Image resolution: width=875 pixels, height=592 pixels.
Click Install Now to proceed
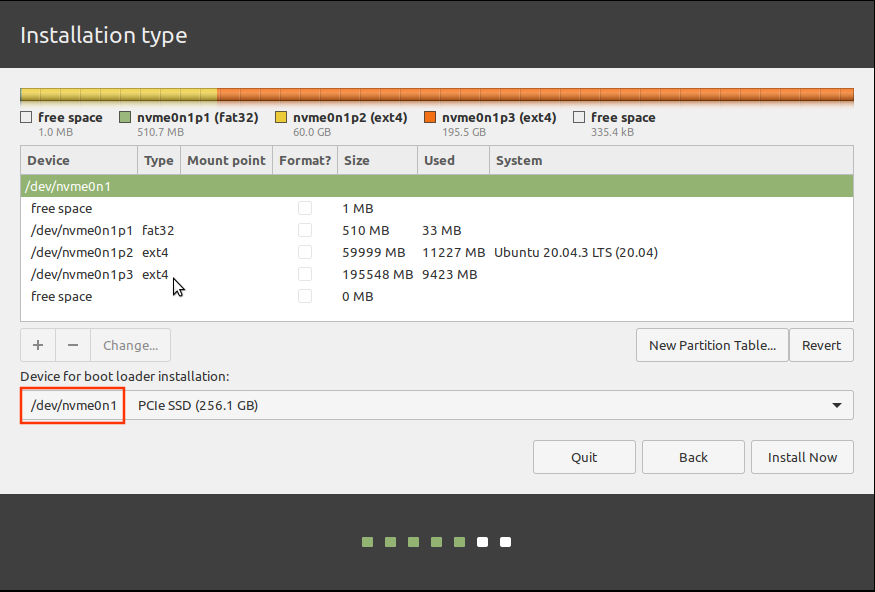point(802,457)
